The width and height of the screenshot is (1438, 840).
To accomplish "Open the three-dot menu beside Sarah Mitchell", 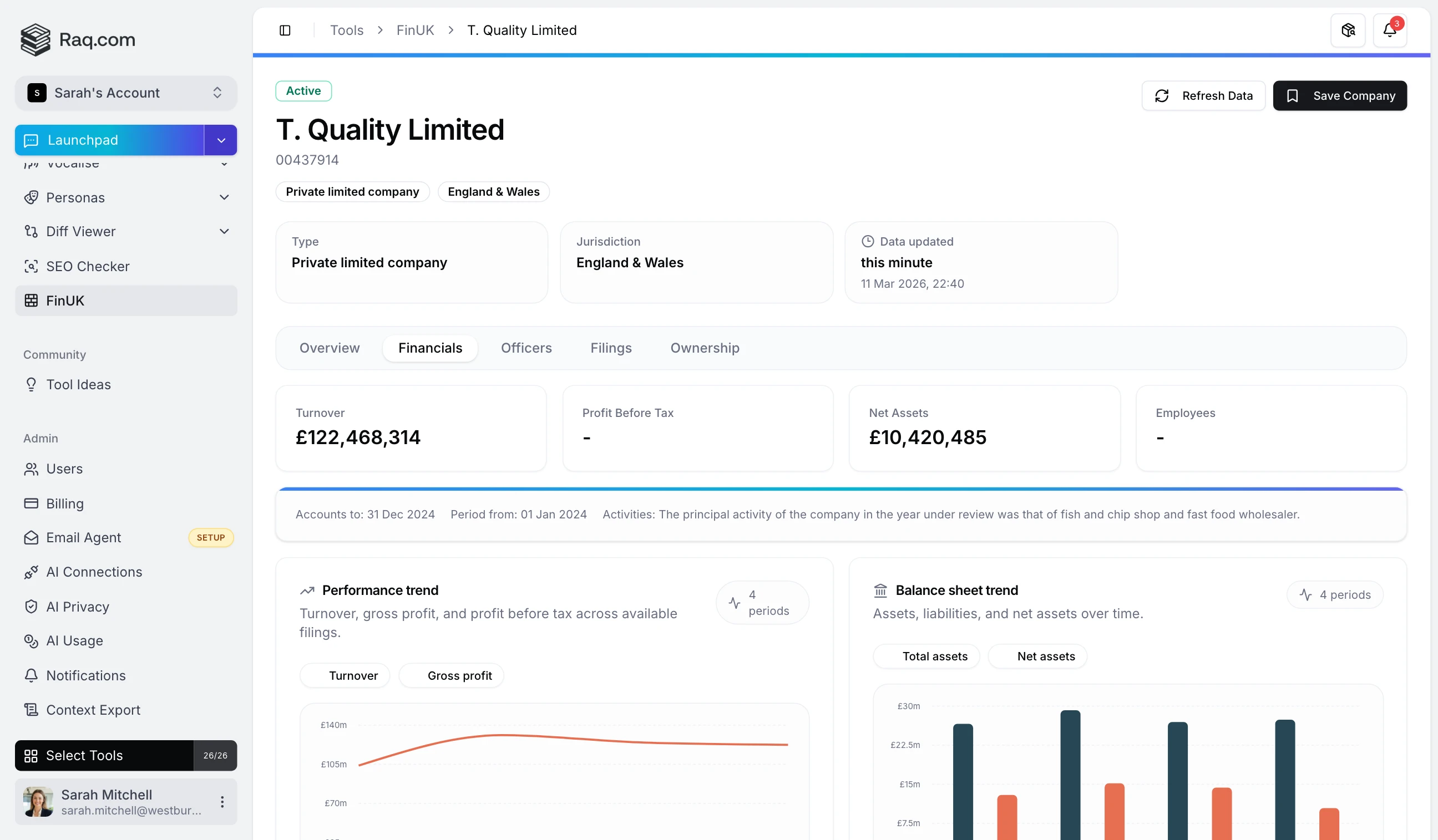I will pyautogui.click(x=221, y=801).
